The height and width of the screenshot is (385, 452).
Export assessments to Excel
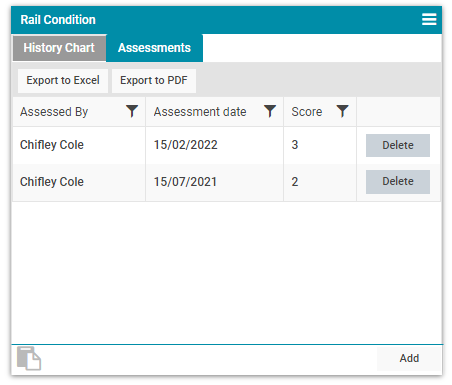[x=63, y=80]
